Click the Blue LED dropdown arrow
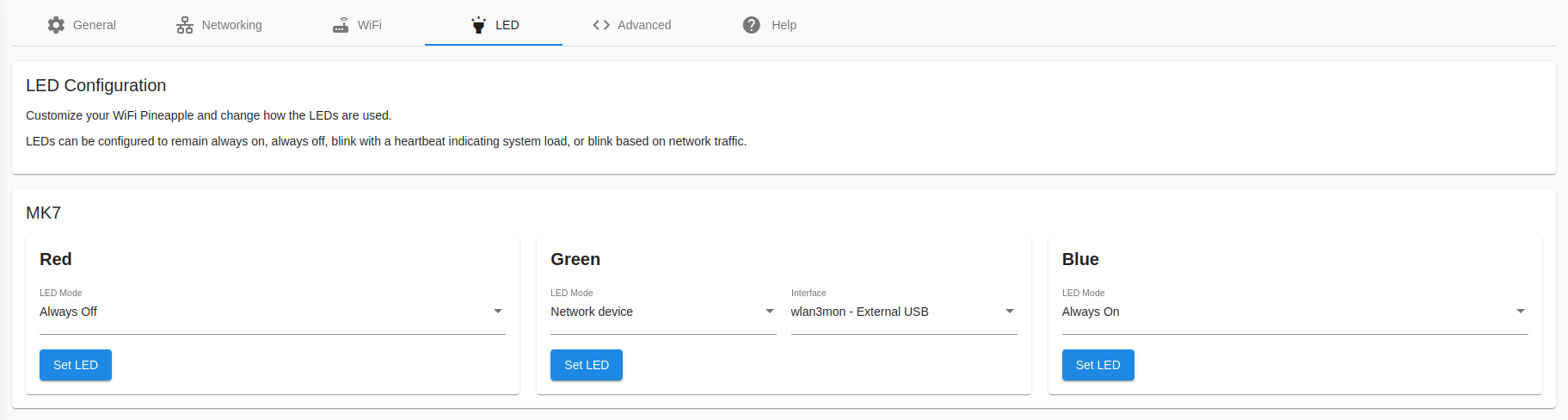1568x420 pixels. 1521,312
